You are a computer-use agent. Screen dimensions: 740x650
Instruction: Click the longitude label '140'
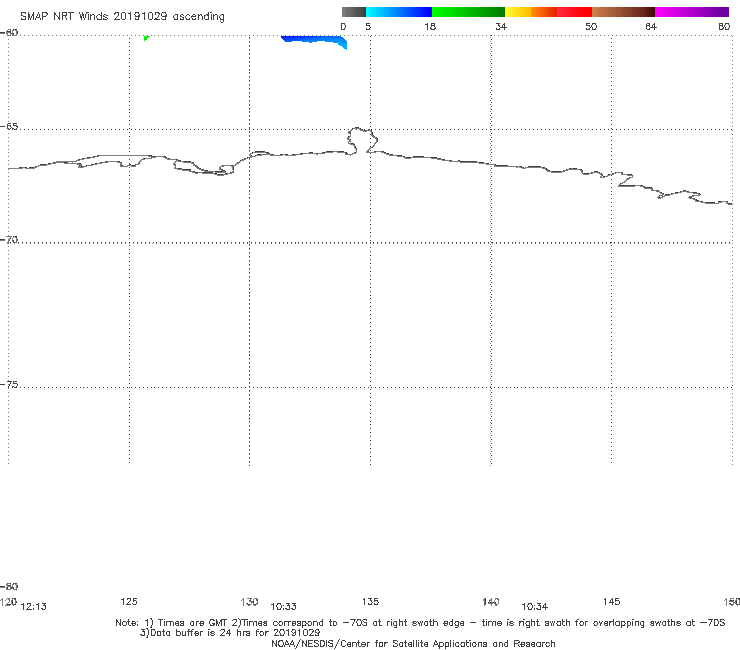click(x=491, y=601)
